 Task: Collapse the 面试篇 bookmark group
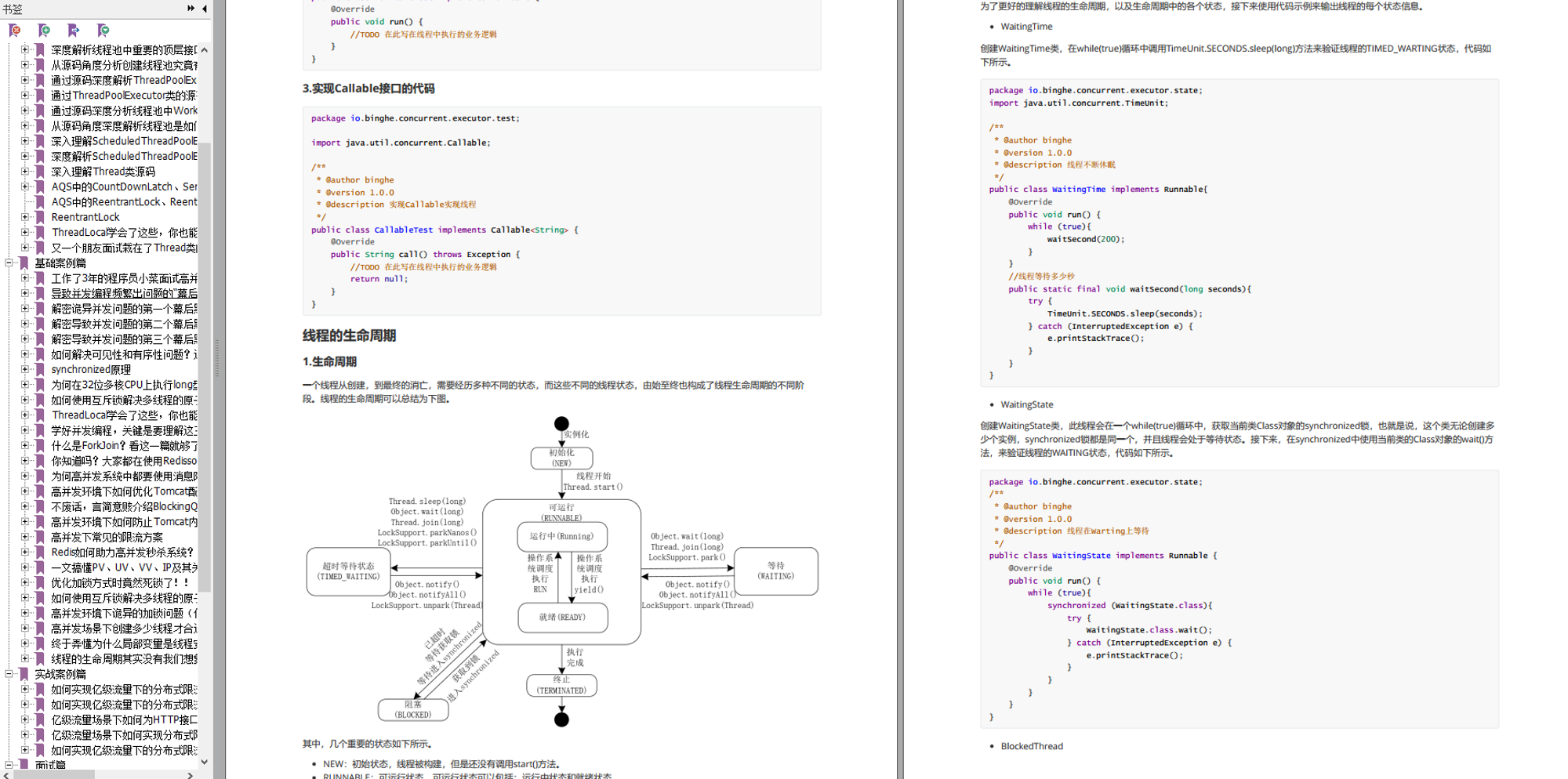(x=9, y=765)
